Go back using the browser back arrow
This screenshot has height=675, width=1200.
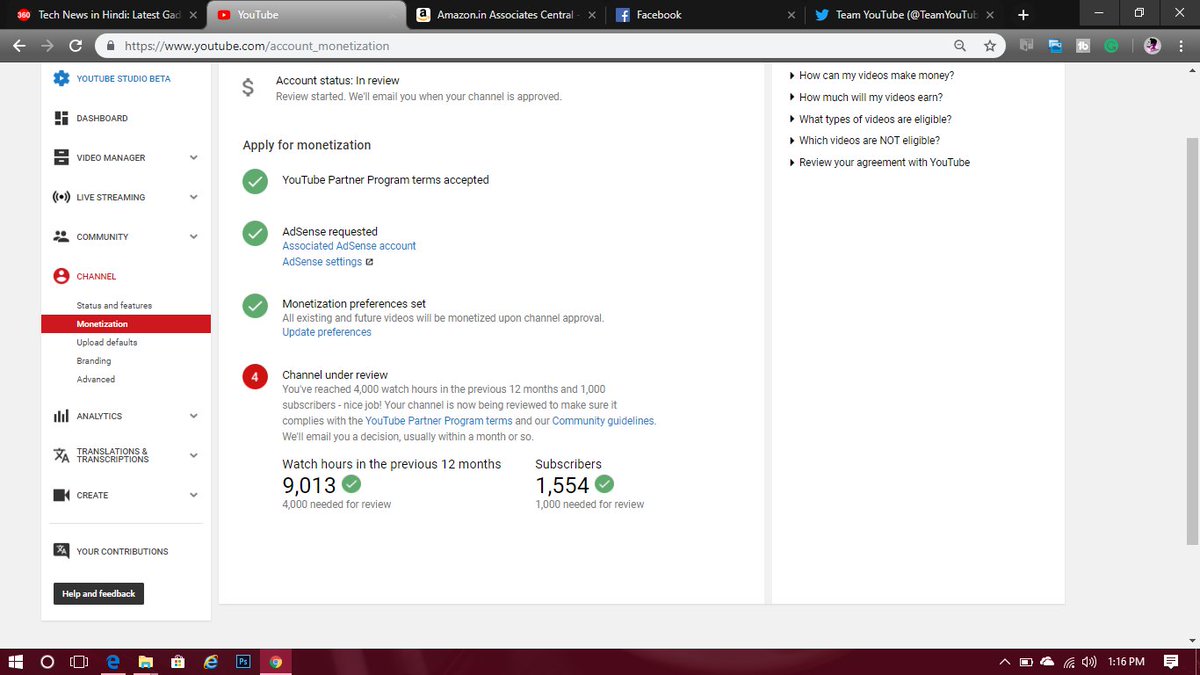coord(20,46)
